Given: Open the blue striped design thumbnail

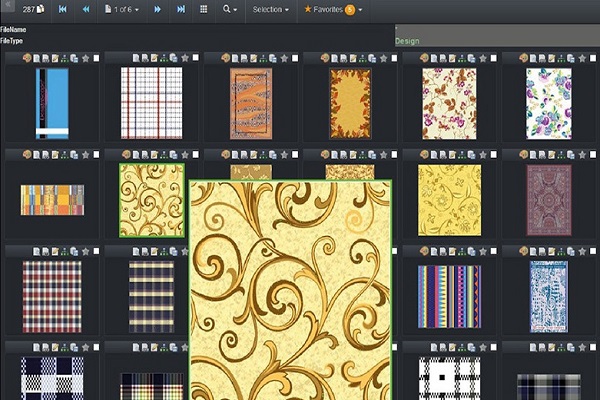Looking at the screenshot, I should (x=52, y=103).
